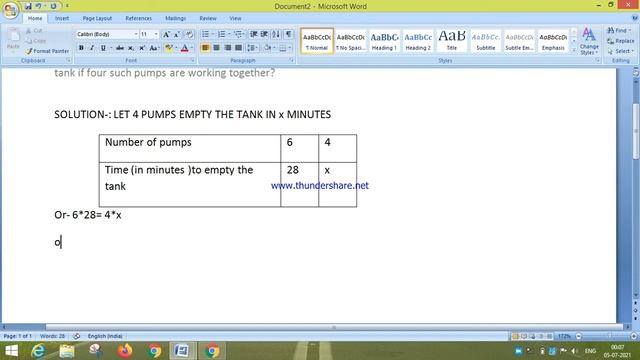
Task: Apply the No Spacing style
Action: click(x=351, y=41)
